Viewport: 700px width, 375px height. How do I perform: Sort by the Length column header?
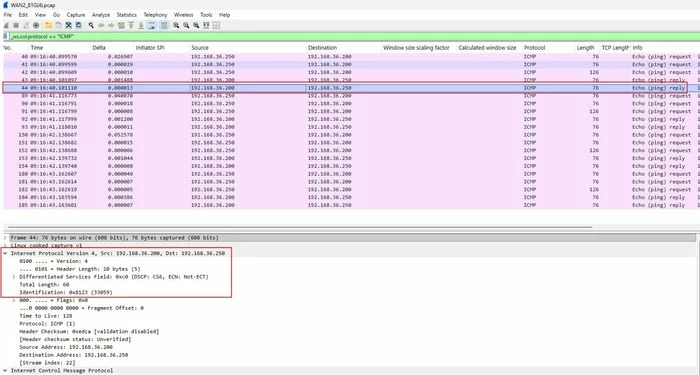585,48
